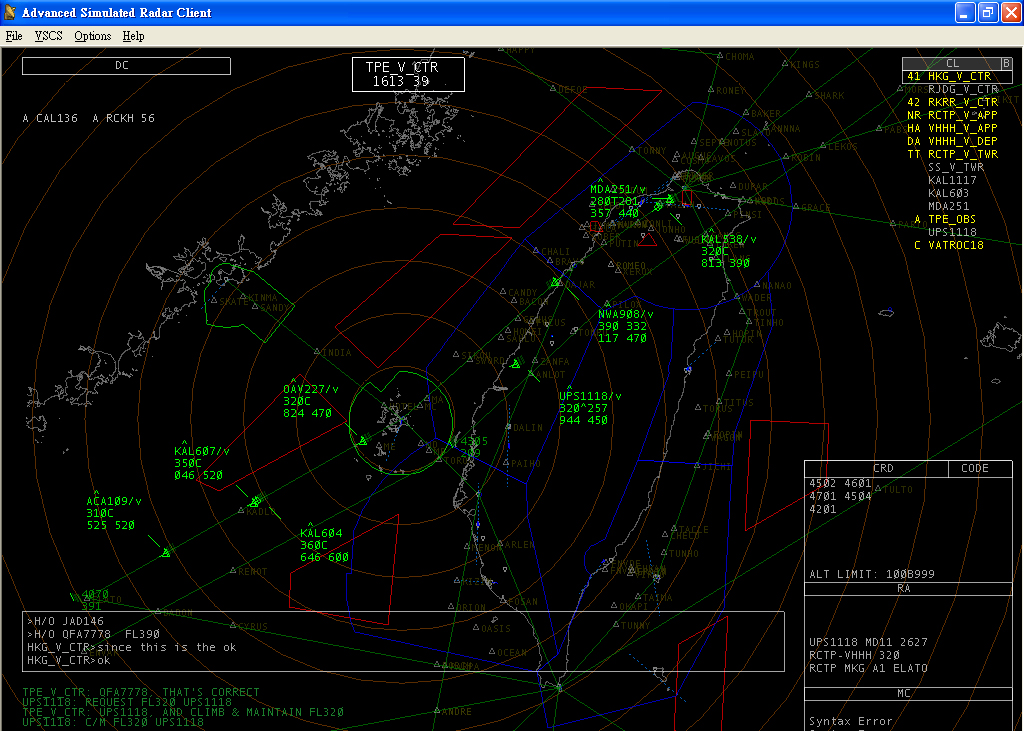Click the ASRC application icon in title bar
Screen dimensions: 1024x731
12,12
